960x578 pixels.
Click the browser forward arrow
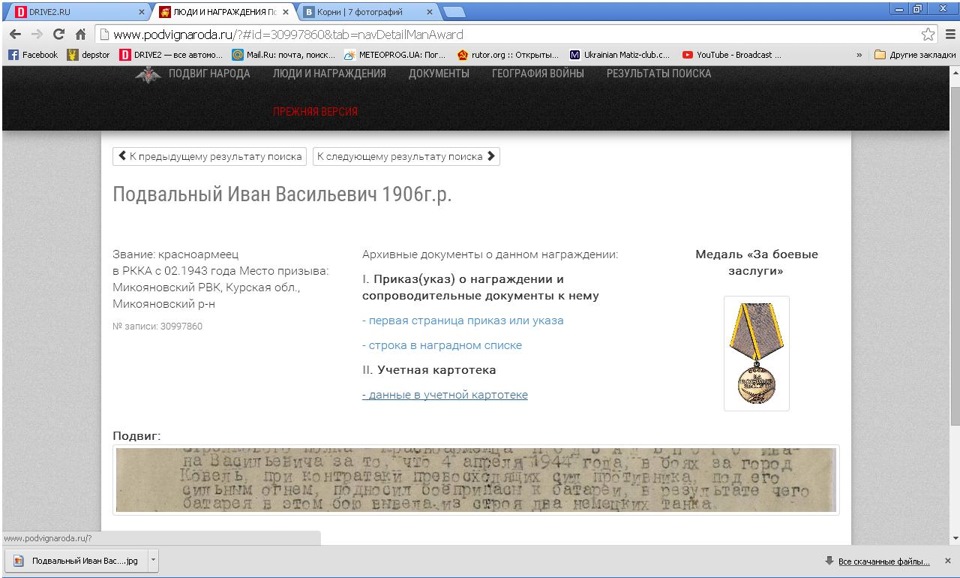[37, 34]
